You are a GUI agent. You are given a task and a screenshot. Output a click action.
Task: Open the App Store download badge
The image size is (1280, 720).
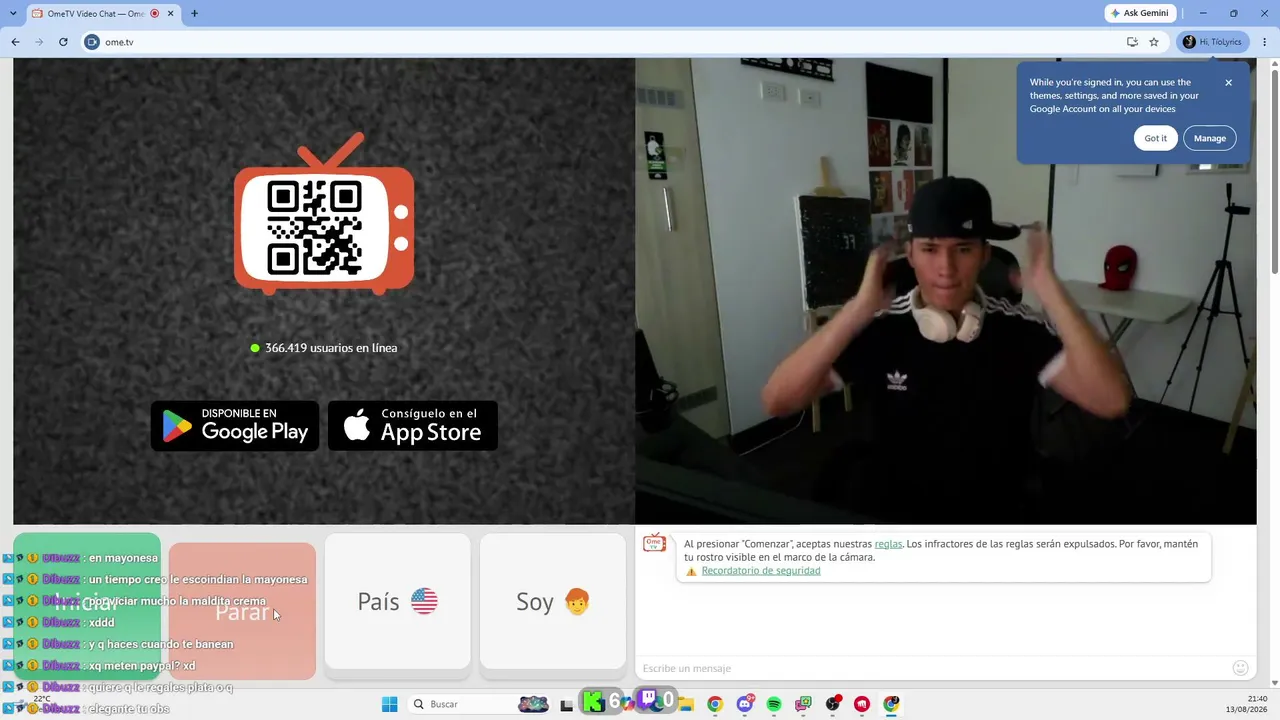413,425
